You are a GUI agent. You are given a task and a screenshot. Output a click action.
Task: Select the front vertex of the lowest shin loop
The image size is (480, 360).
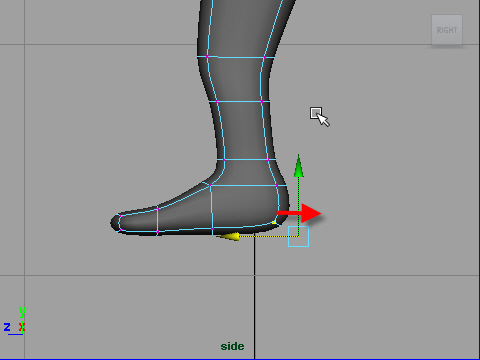(x=224, y=160)
